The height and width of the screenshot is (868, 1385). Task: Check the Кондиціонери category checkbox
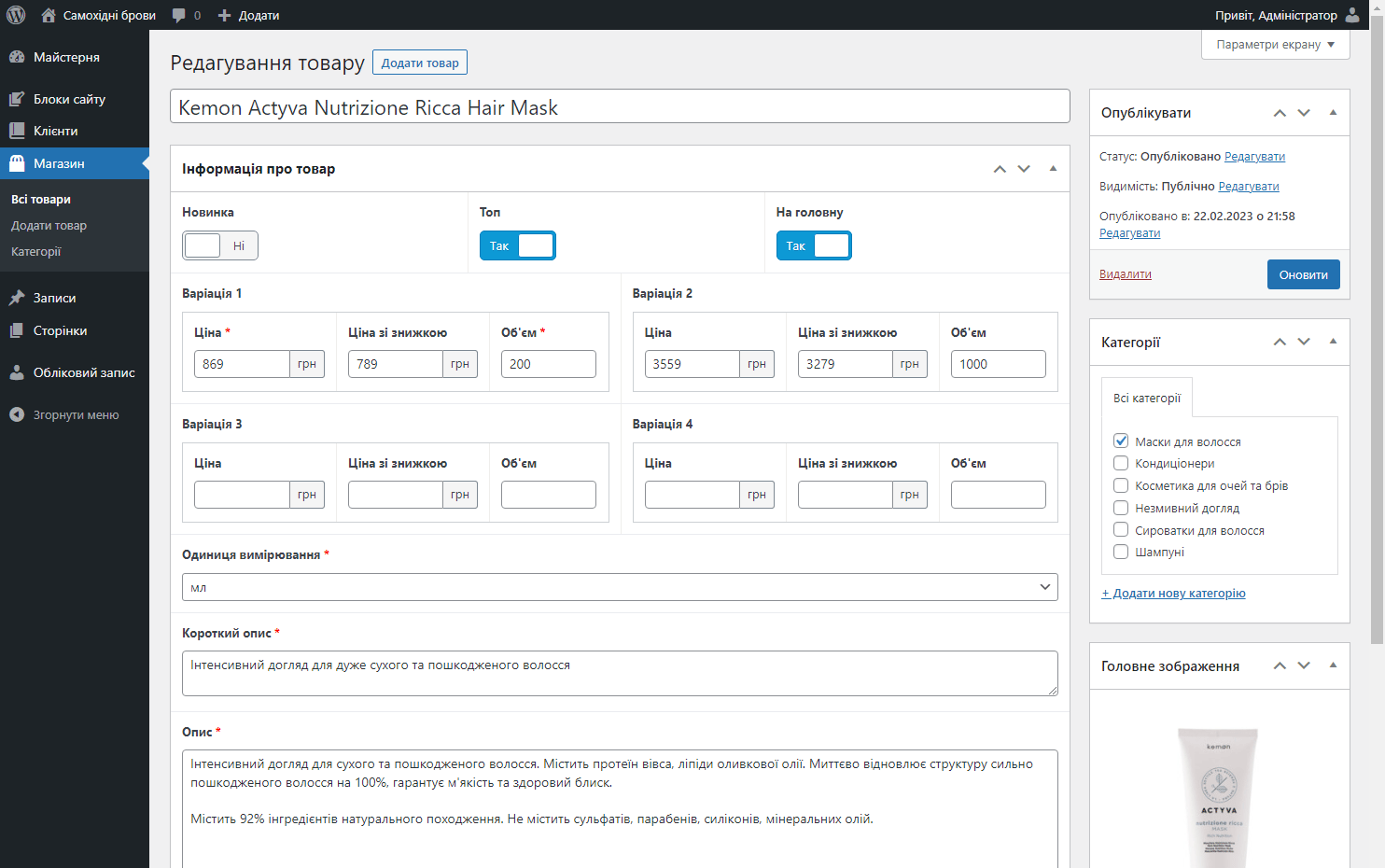[x=1121, y=463]
